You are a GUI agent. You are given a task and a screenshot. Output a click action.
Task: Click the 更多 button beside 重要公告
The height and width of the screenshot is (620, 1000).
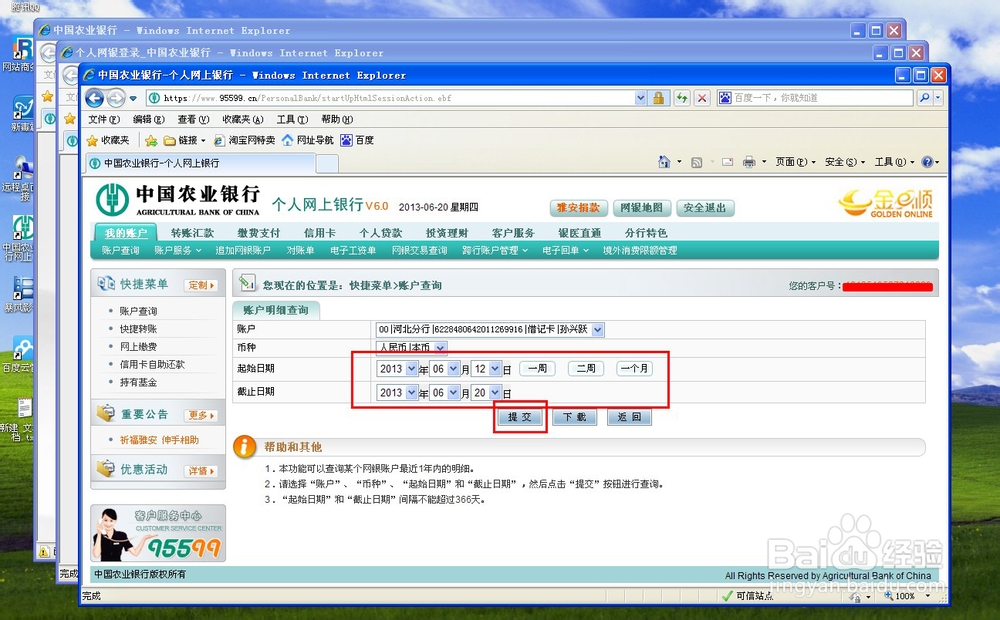point(201,415)
